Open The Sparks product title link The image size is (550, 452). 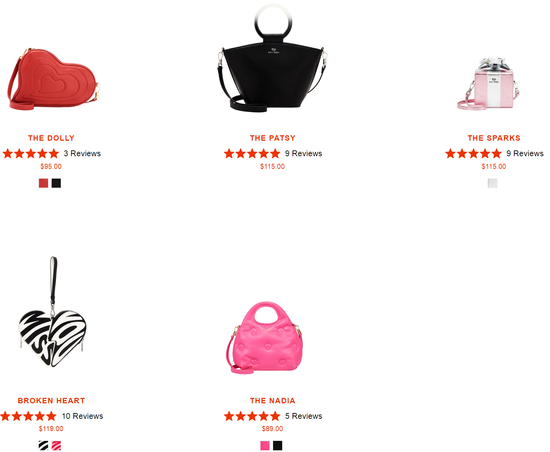pos(494,138)
